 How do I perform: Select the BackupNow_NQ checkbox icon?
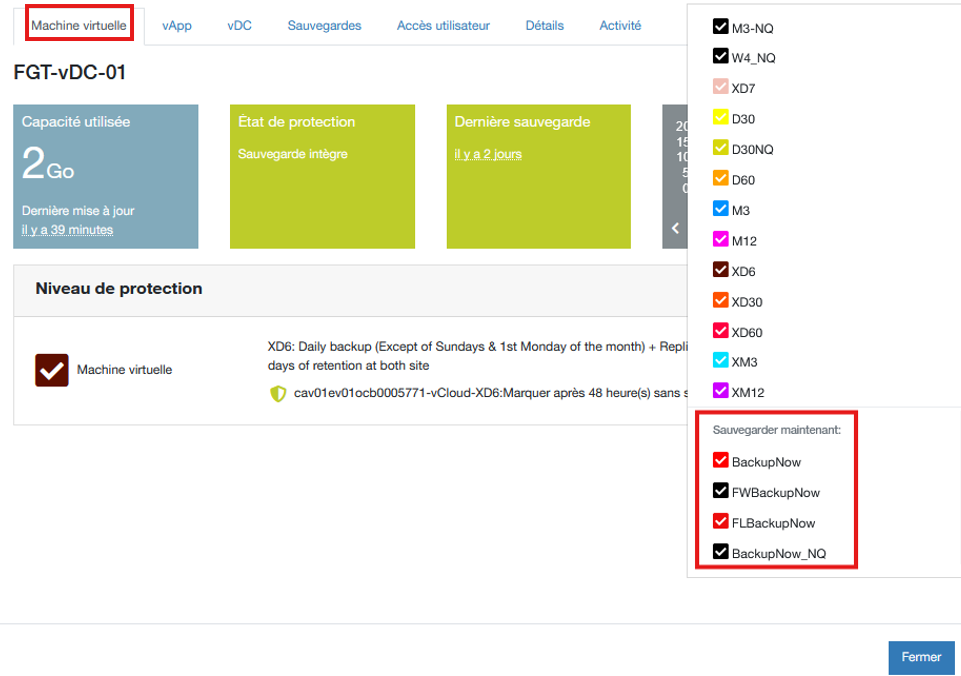pyautogui.click(x=720, y=552)
